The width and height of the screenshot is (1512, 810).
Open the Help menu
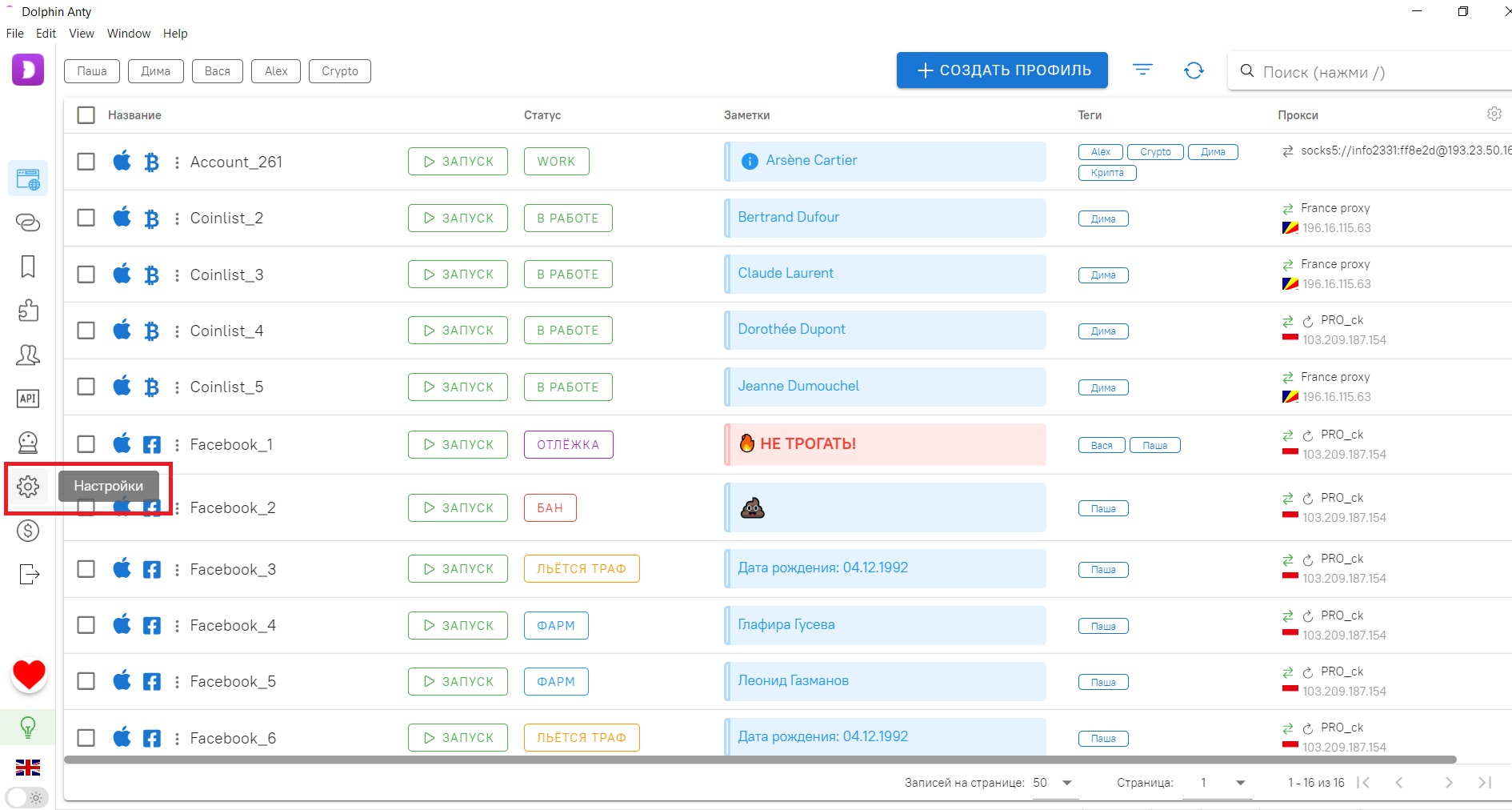click(175, 34)
